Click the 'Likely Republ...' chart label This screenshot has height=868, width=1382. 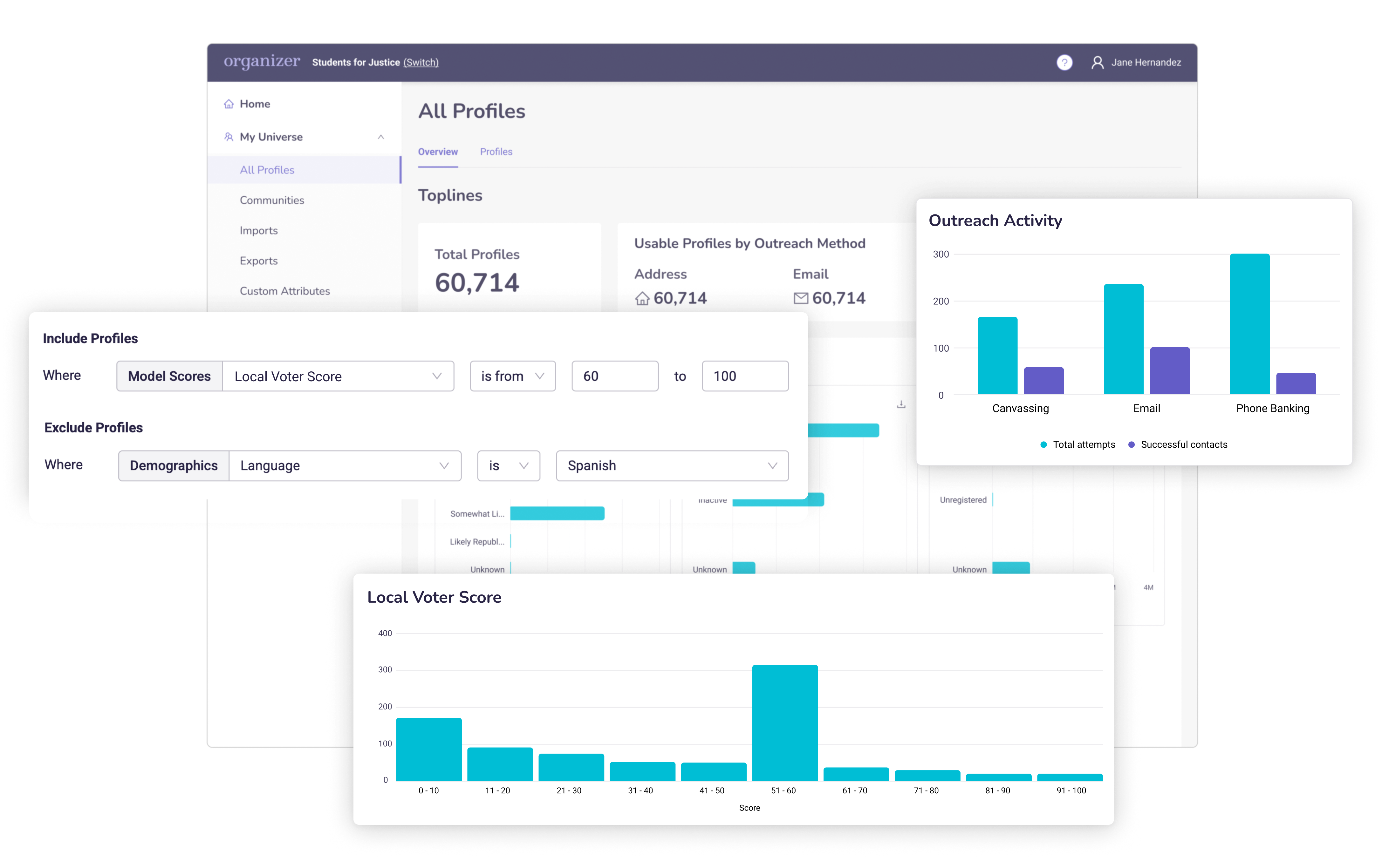click(477, 542)
